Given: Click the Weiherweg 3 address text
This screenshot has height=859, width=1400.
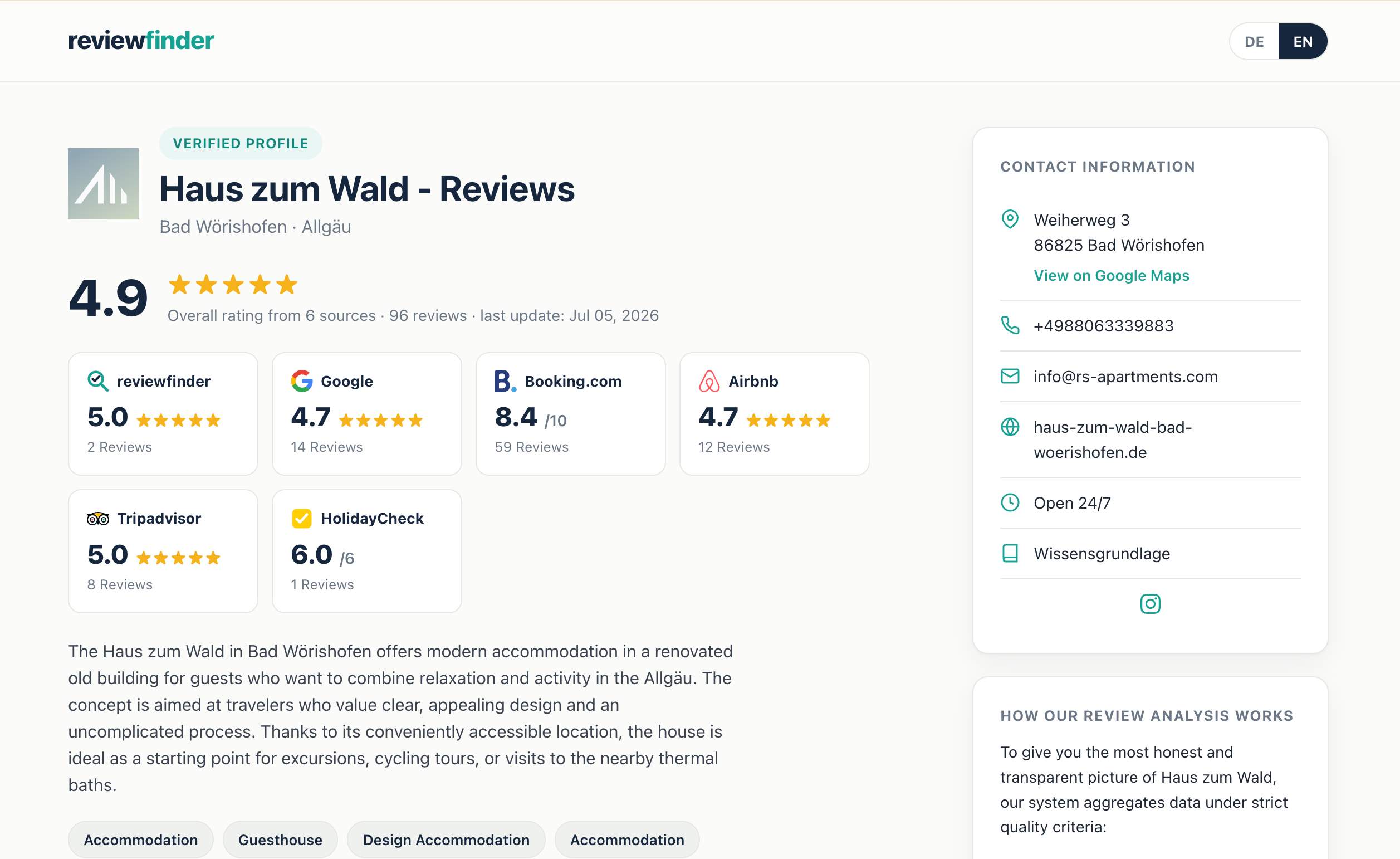Looking at the screenshot, I should (x=1081, y=220).
